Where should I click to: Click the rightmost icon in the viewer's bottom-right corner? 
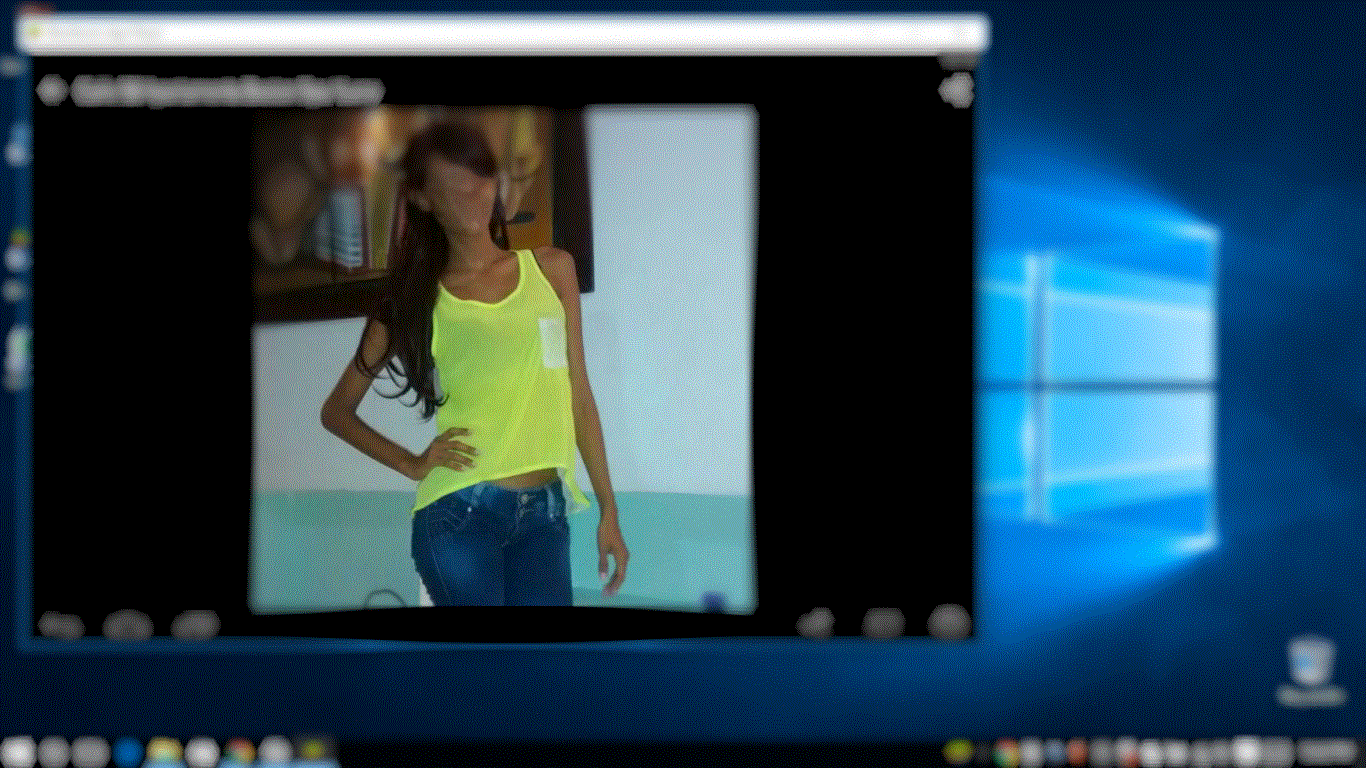tap(948, 623)
